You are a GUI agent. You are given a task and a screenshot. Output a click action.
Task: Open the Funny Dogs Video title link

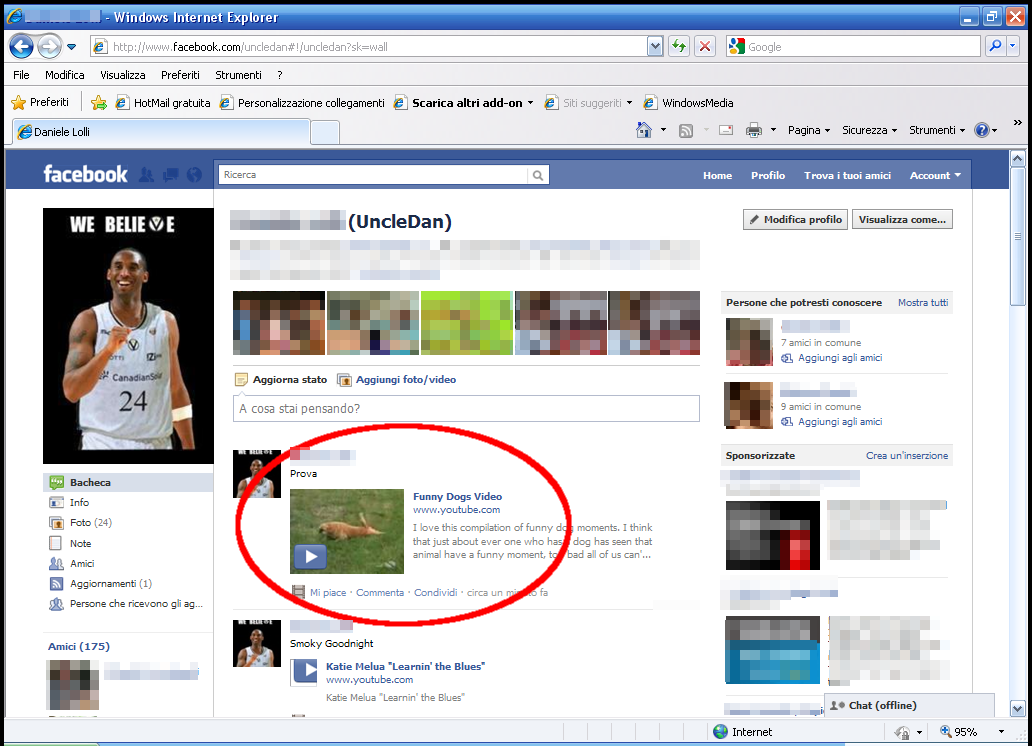pyautogui.click(x=457, y=496)
